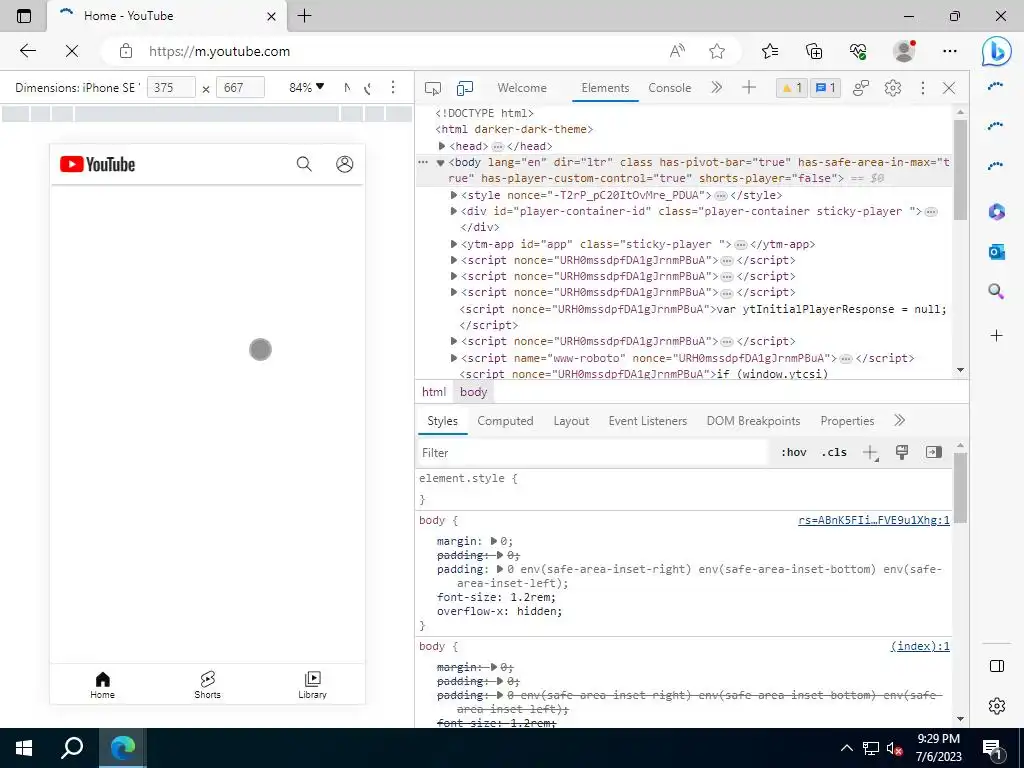The image size is (1024, 768).
Task: Open the Favorites list icon
Action: pos(770,51)
